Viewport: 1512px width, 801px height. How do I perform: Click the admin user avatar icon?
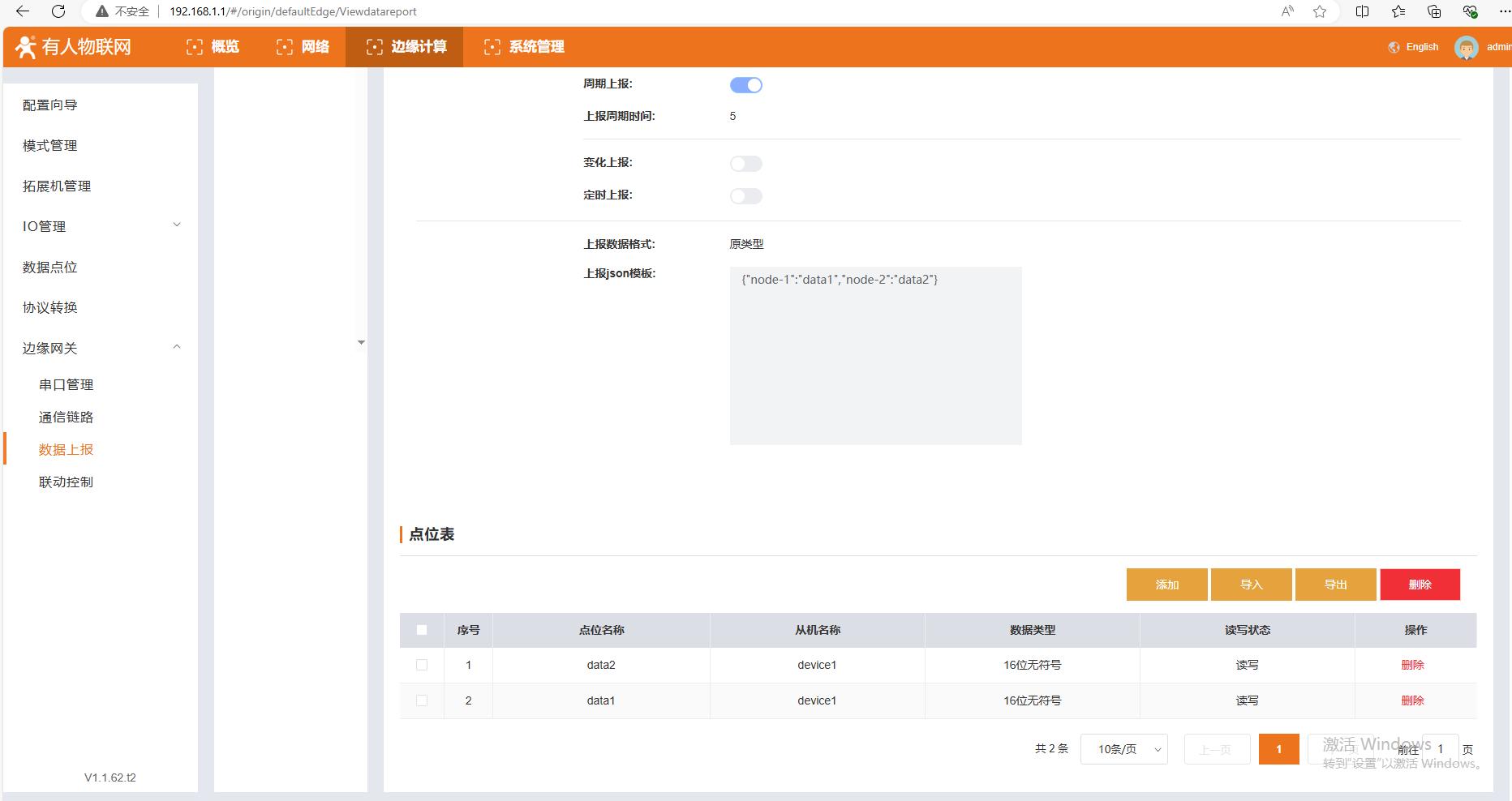pos(1466,48)
